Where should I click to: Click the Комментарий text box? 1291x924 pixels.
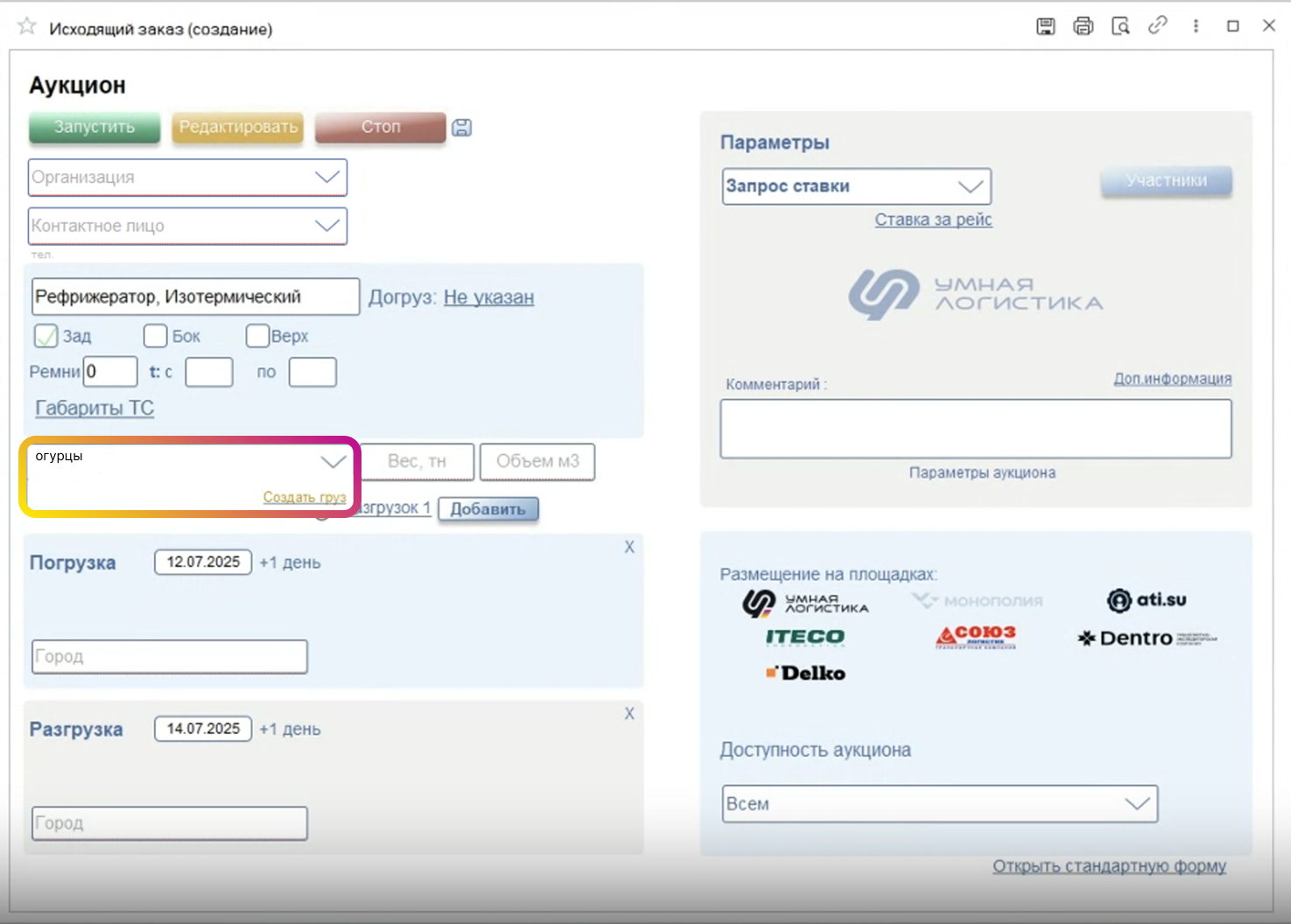point(976,429)
